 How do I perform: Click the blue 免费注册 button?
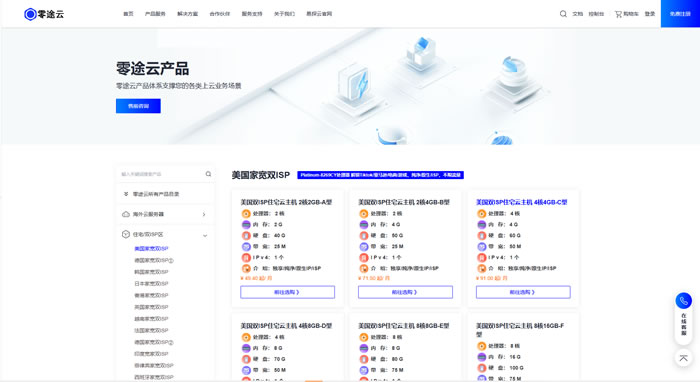tap(680, 14)
